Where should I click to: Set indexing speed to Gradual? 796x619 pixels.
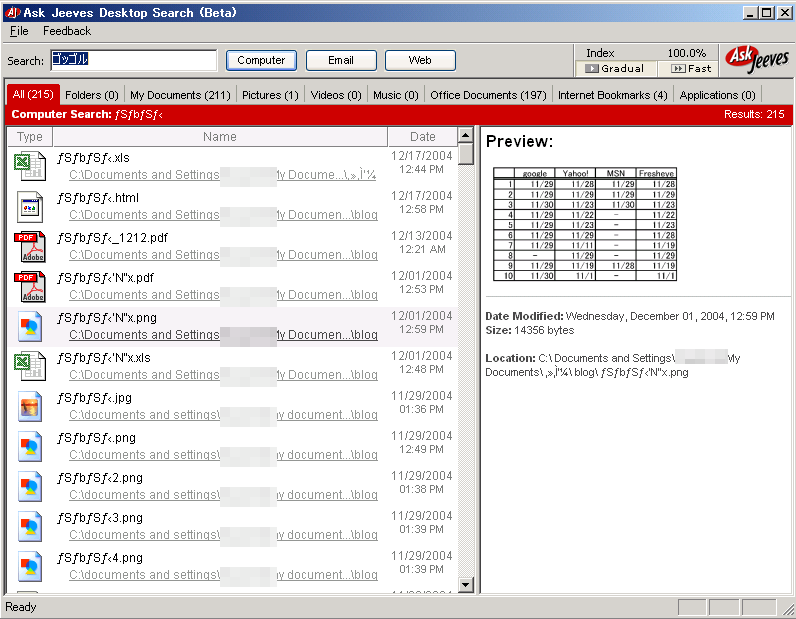(x=616, y=69)
